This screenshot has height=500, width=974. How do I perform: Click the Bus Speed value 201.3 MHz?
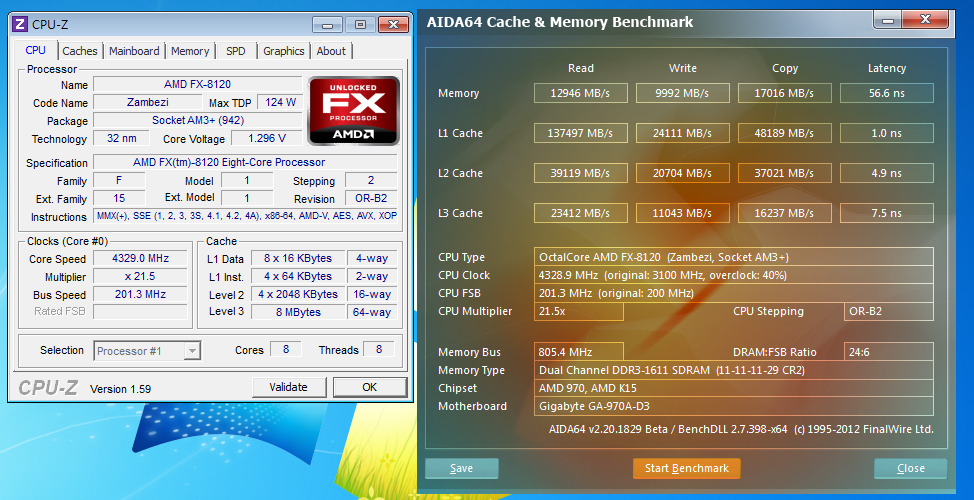coord(140,294)
